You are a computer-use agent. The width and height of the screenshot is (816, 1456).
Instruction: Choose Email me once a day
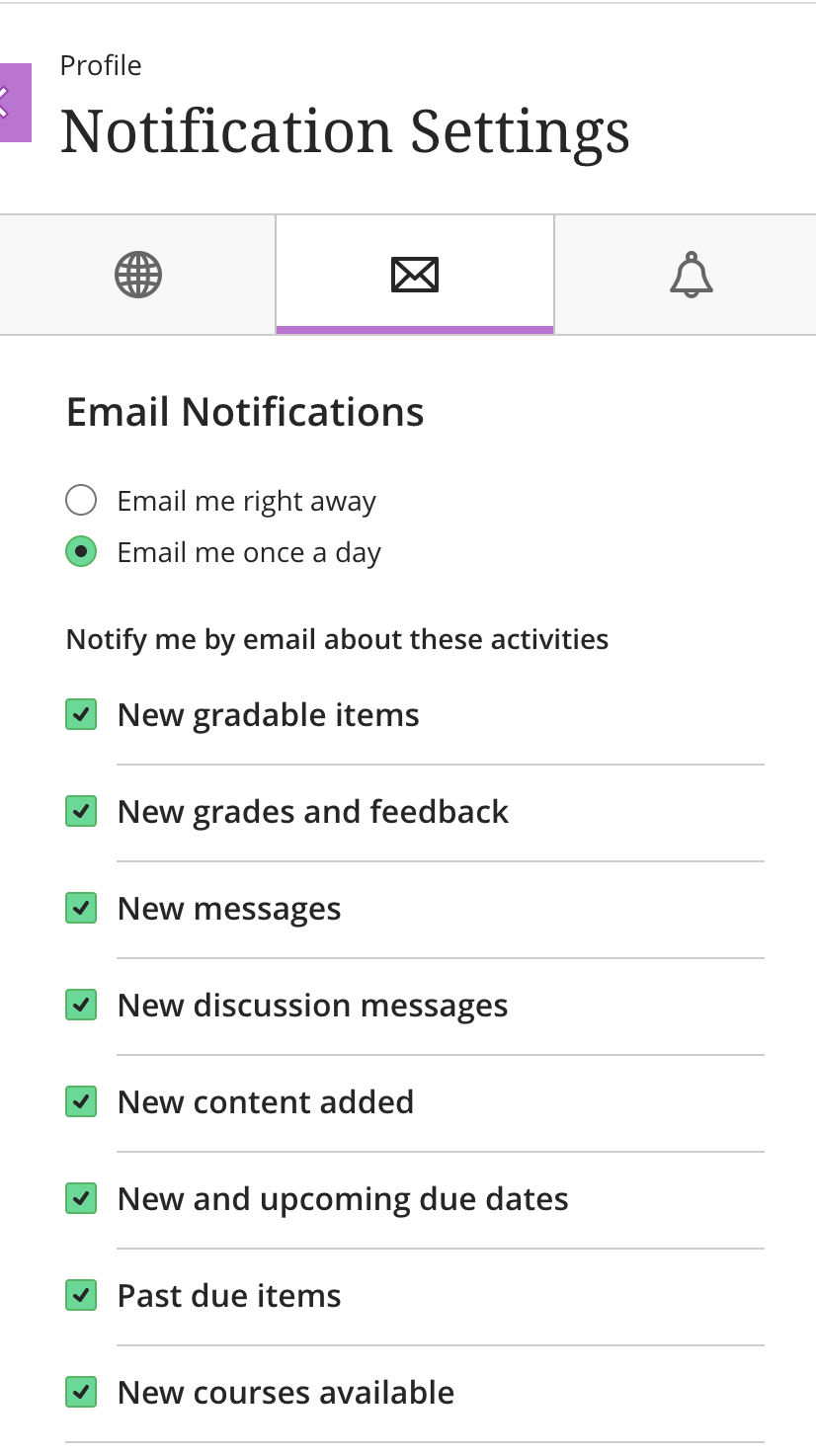coord(81,552)
